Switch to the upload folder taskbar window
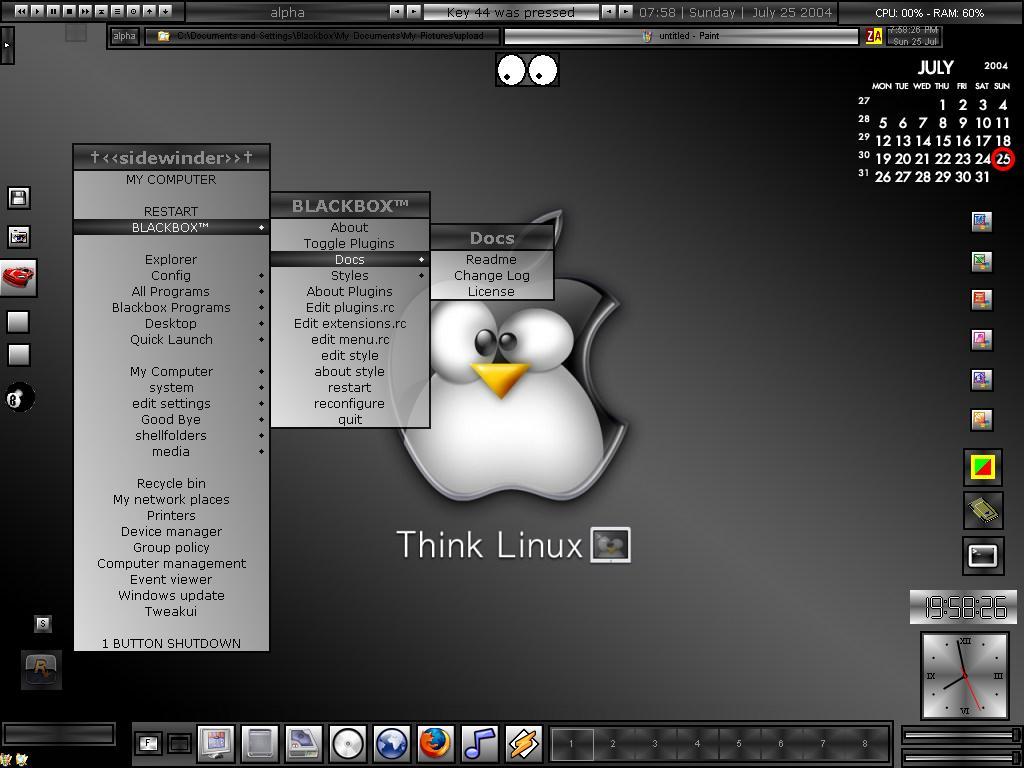1024x768 pixels. [322, 36]
